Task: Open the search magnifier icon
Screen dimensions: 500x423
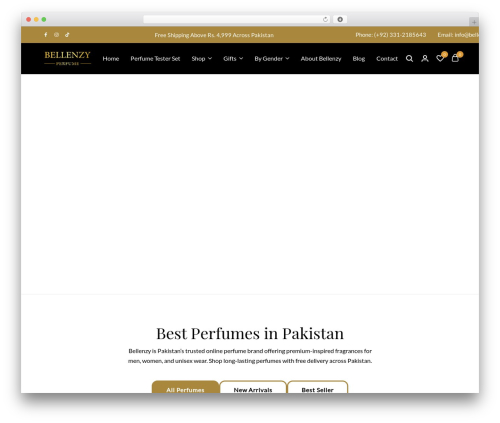Action: point(409,59)
